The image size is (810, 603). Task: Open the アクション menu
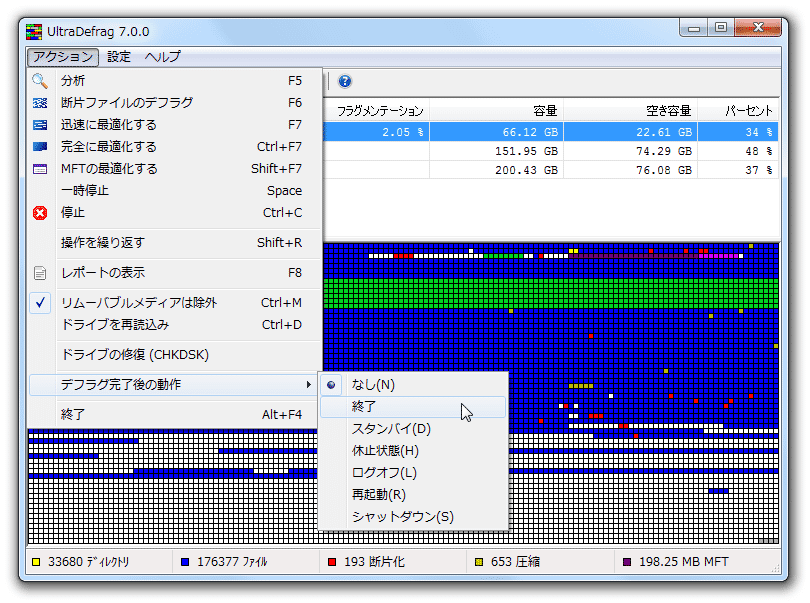[x=63, y=56]
